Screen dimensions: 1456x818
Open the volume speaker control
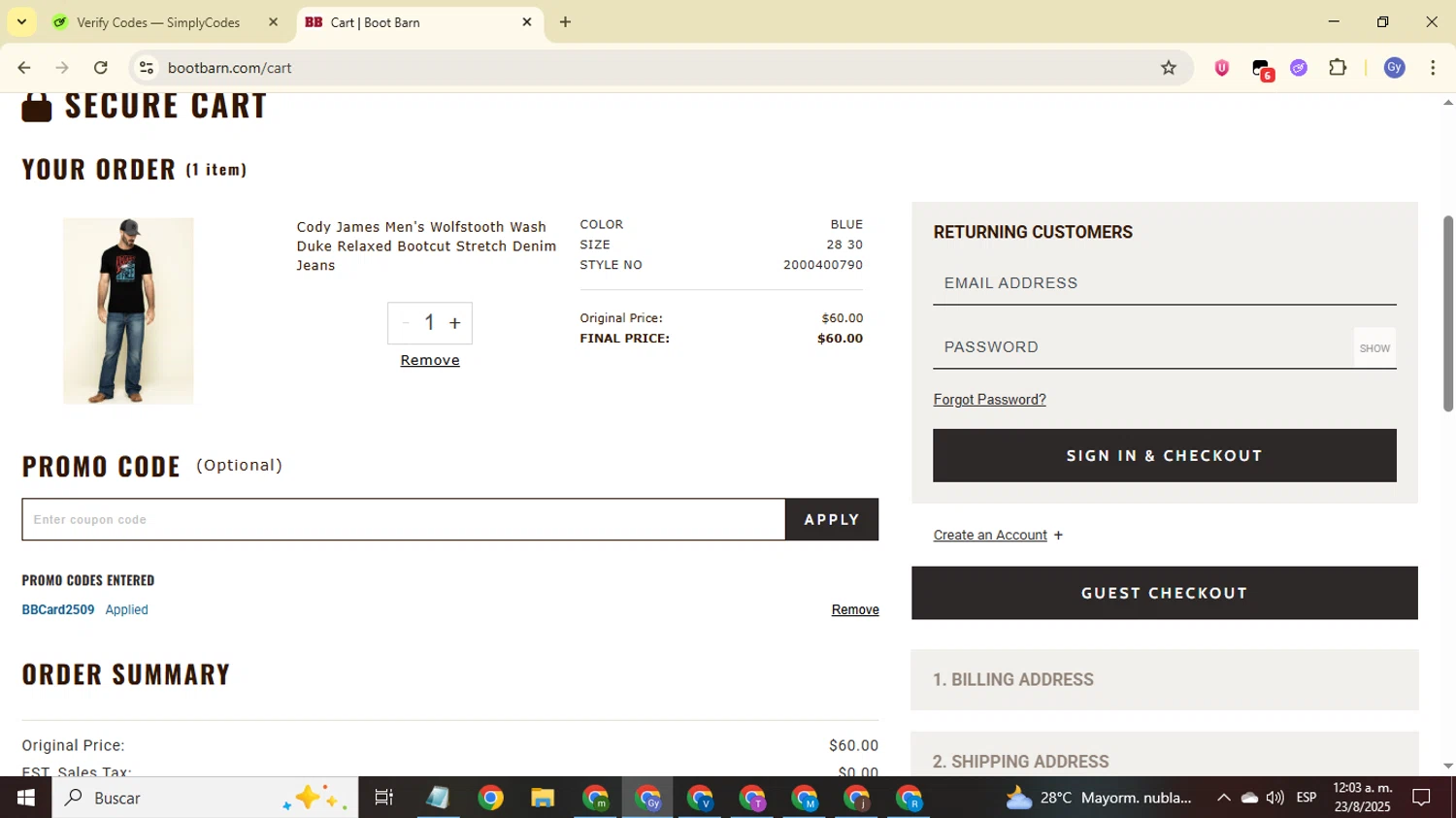1275,798
